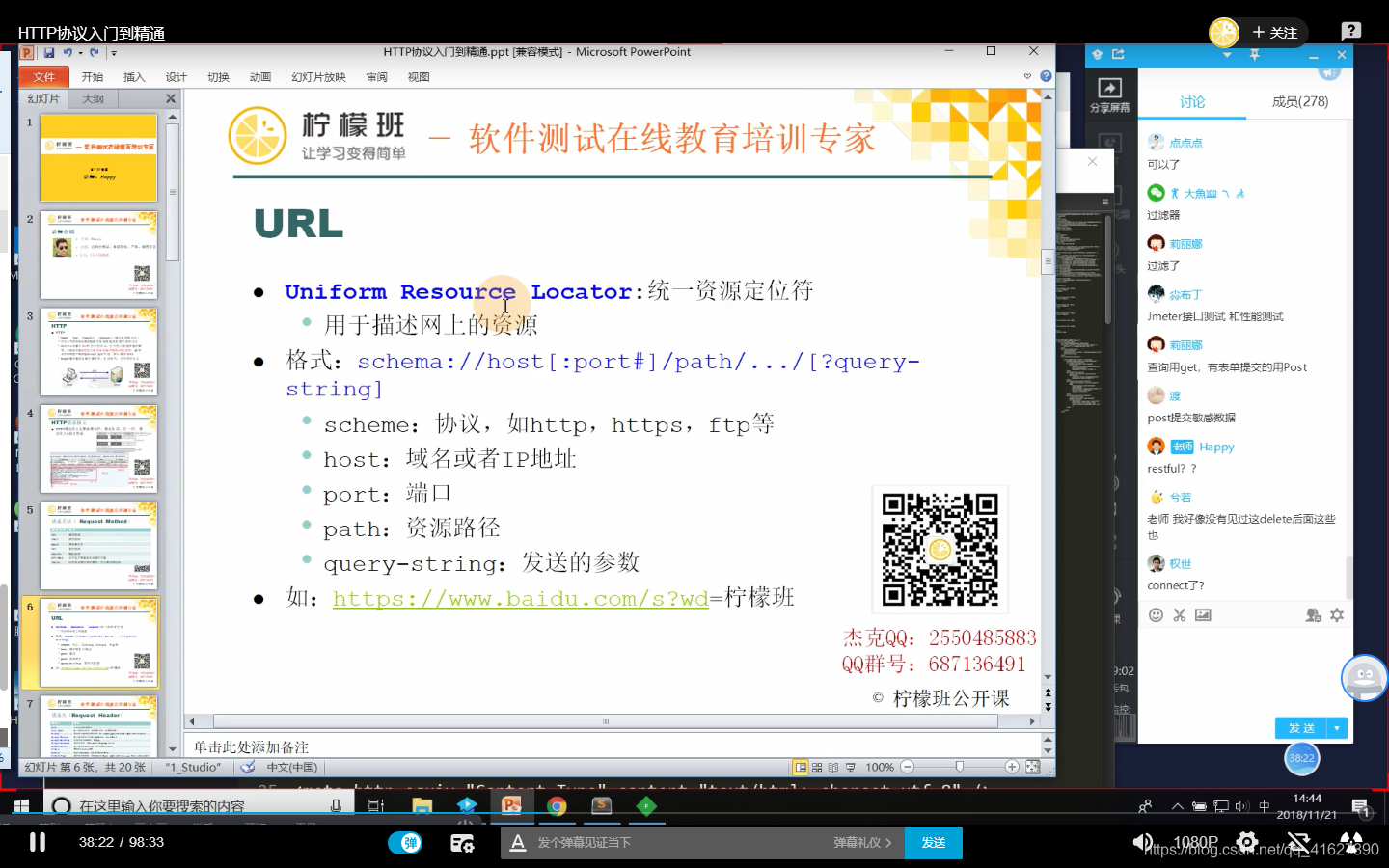1389x868 pixels.
Task: Switch to 设计 ribbon tab
Action: coord(177,77)
